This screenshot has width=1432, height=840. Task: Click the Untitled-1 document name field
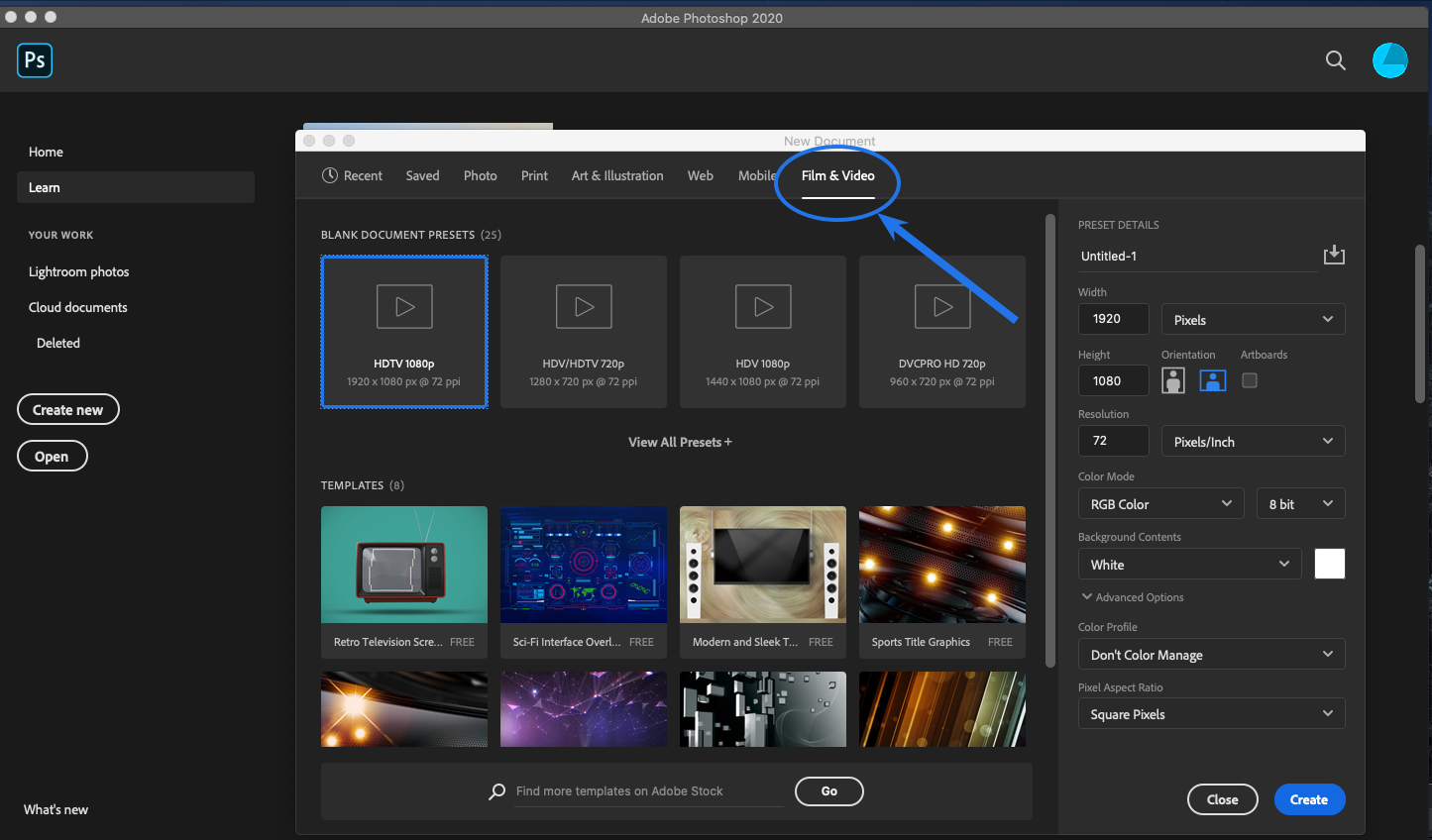click(x=1197, y=256)
